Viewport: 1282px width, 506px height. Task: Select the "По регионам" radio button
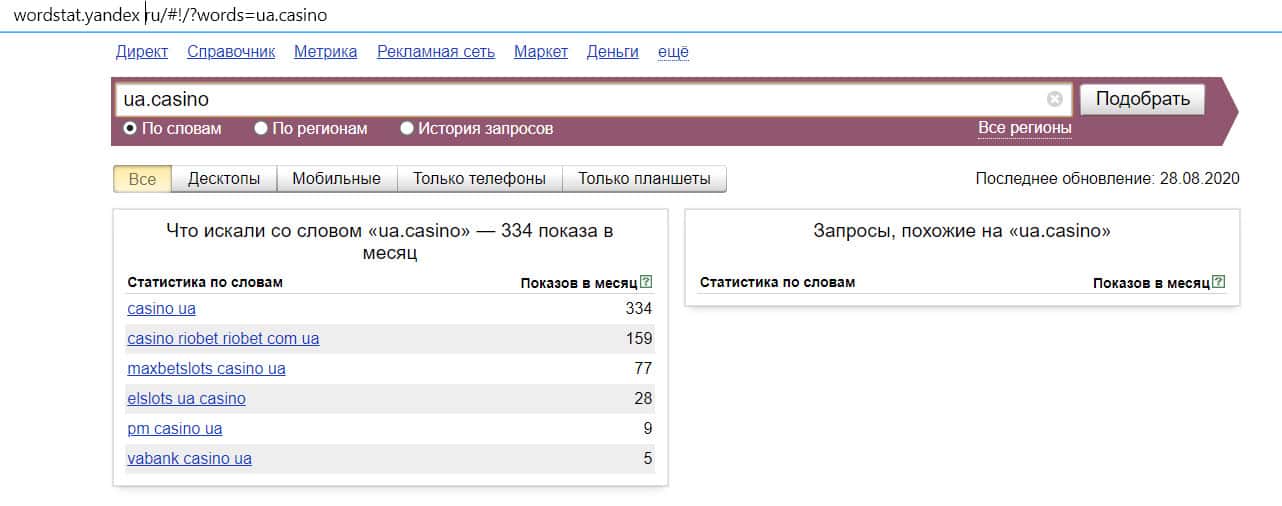point(261,129)
